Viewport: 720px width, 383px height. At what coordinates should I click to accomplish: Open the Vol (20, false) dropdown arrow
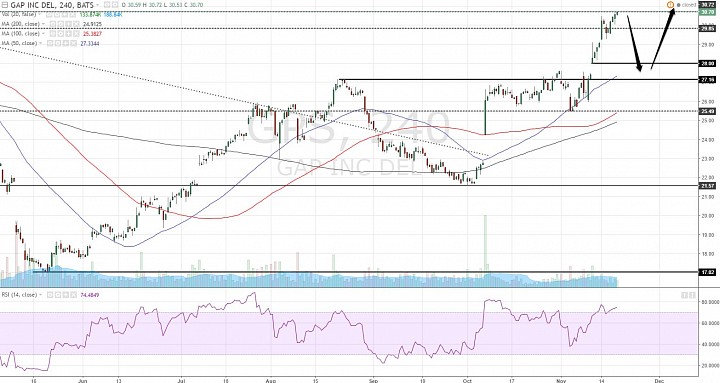[x=39, y=14]
